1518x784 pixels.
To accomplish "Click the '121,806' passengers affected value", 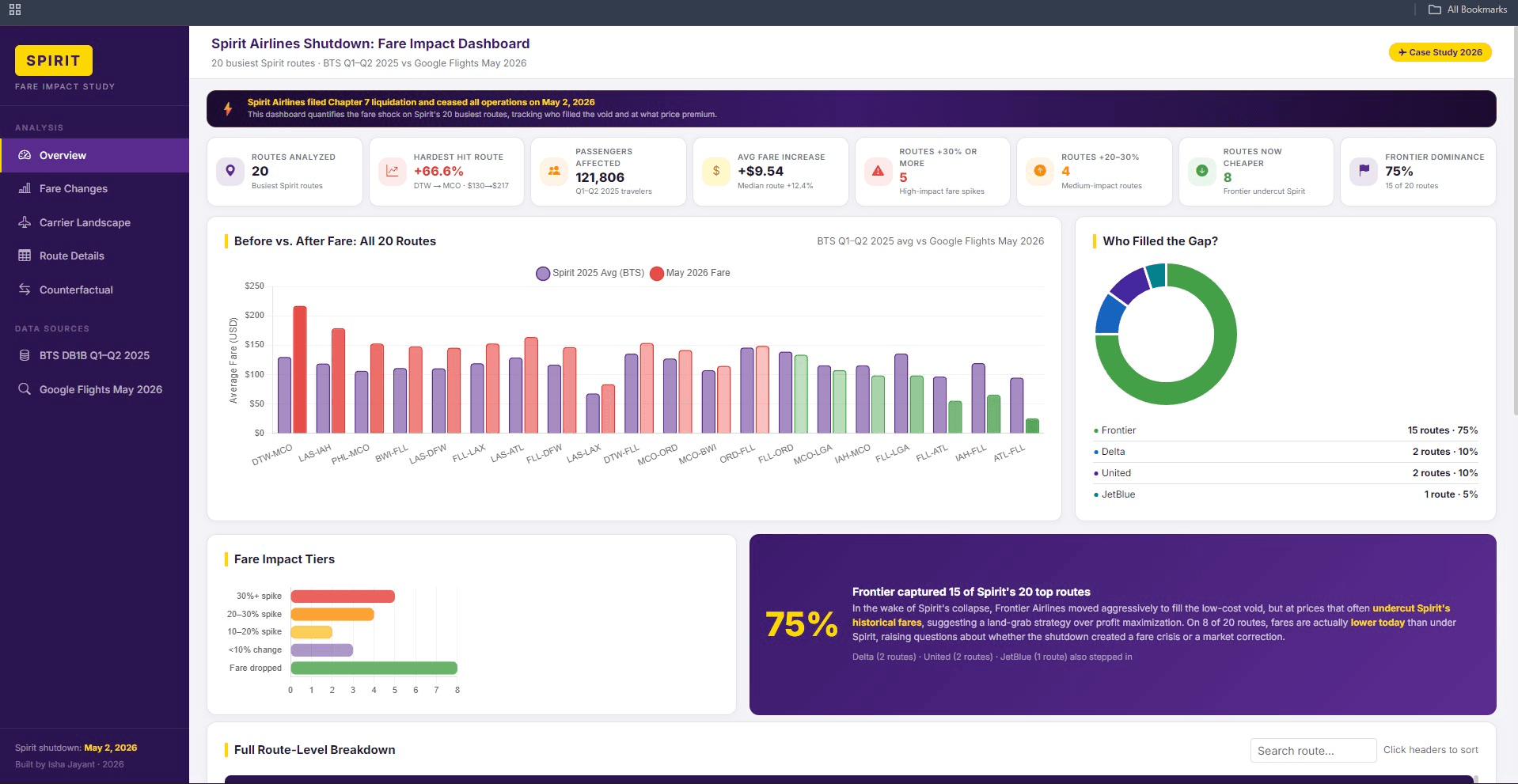I will point(600,177).
